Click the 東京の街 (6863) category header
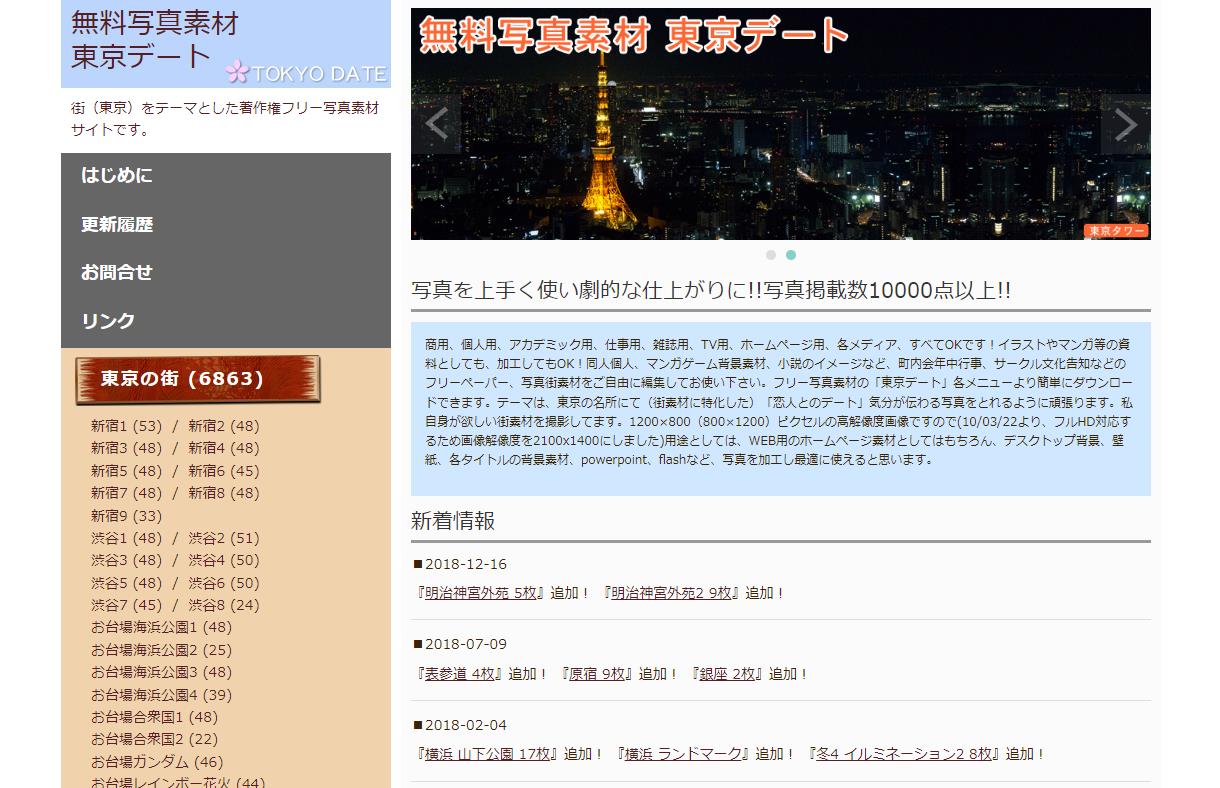 198,379
